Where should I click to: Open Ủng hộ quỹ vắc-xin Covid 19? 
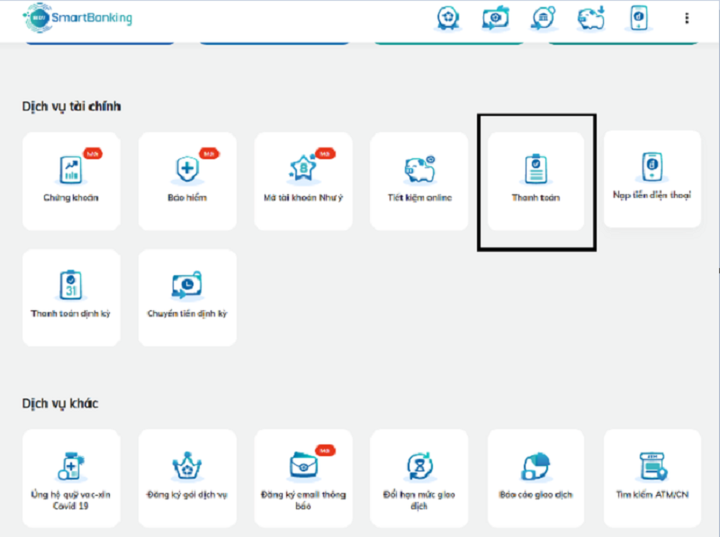(x=70, y=478)
